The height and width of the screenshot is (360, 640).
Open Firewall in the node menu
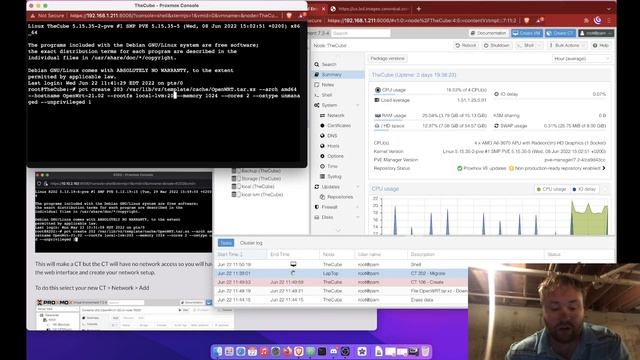tap(329, 207)
